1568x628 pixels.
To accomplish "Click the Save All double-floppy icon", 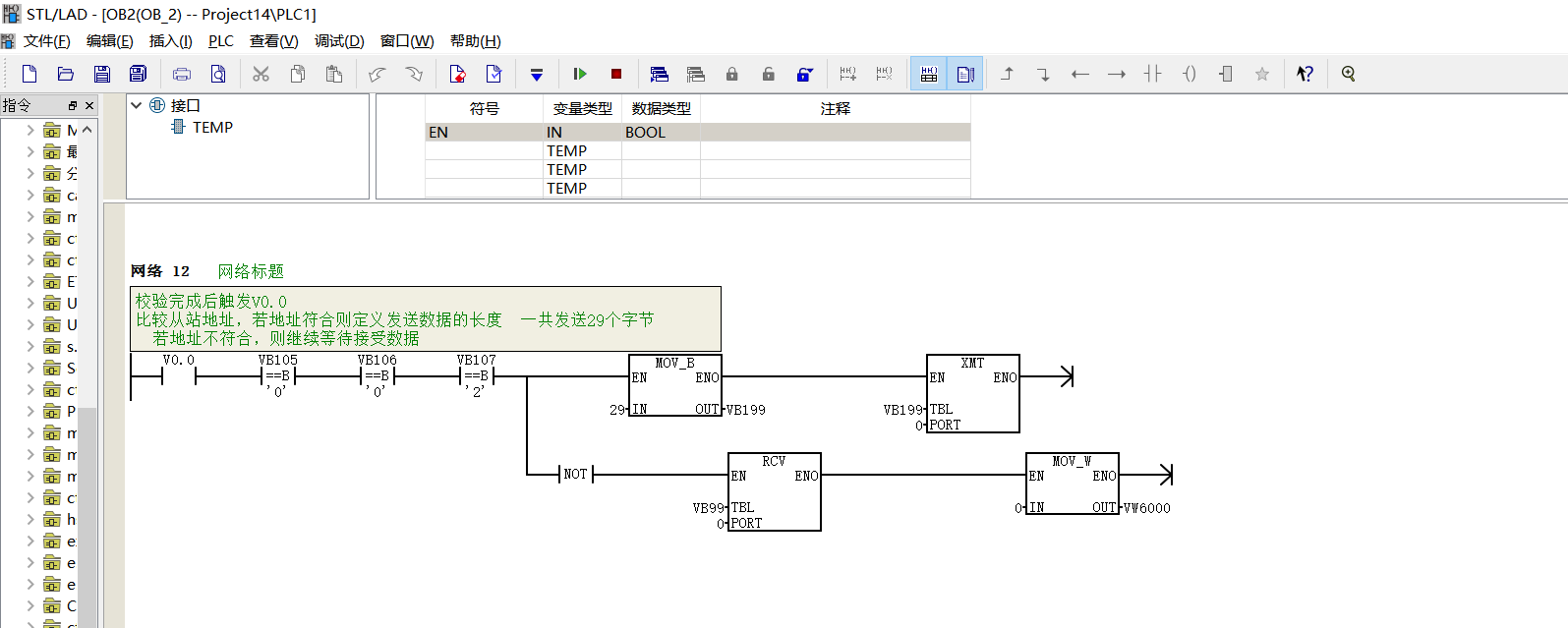I will pyautogui.click(x=139, y=74).
